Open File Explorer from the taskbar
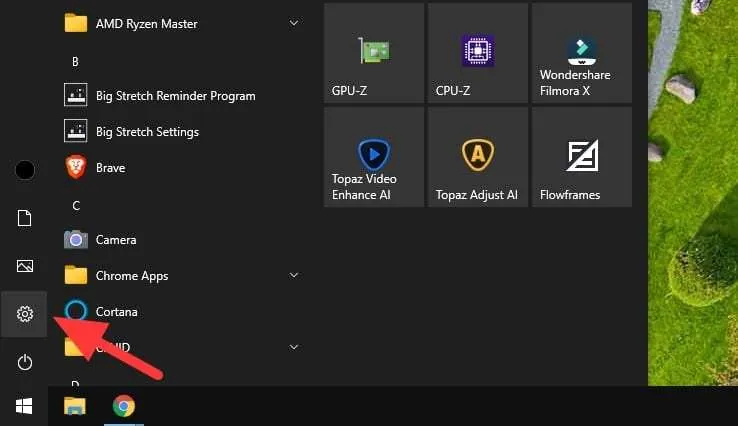Screen dimensions: 738x426 75,406
